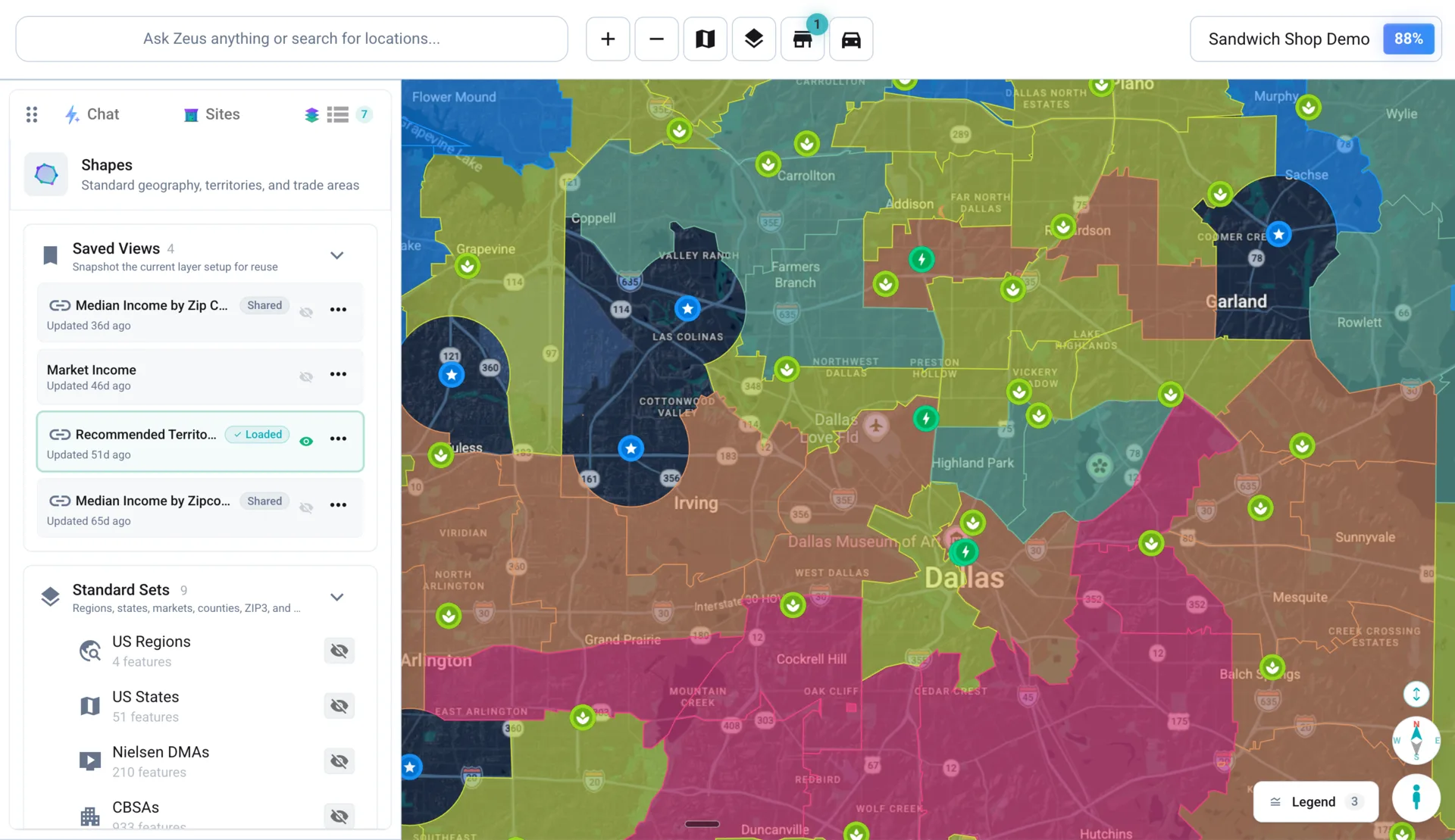The height and width of the screenshot is (840, 1455).
Task: Open options for Median Income by Zip C...
Action: 338,310
